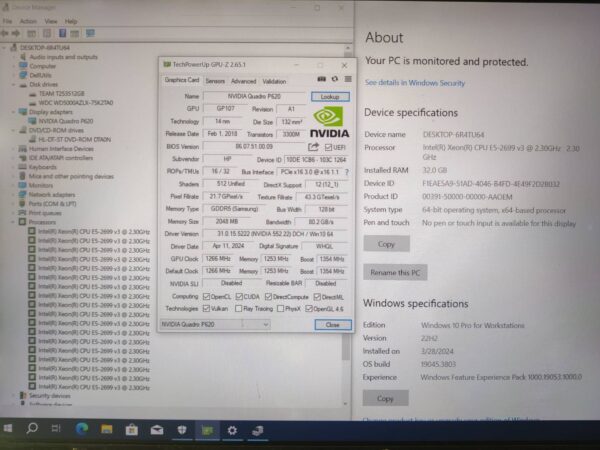This screenshot has height=450, width=600.
Task: Open the Action menu in Device Manager
Action: pyautogui.click(x=28, y=21)
